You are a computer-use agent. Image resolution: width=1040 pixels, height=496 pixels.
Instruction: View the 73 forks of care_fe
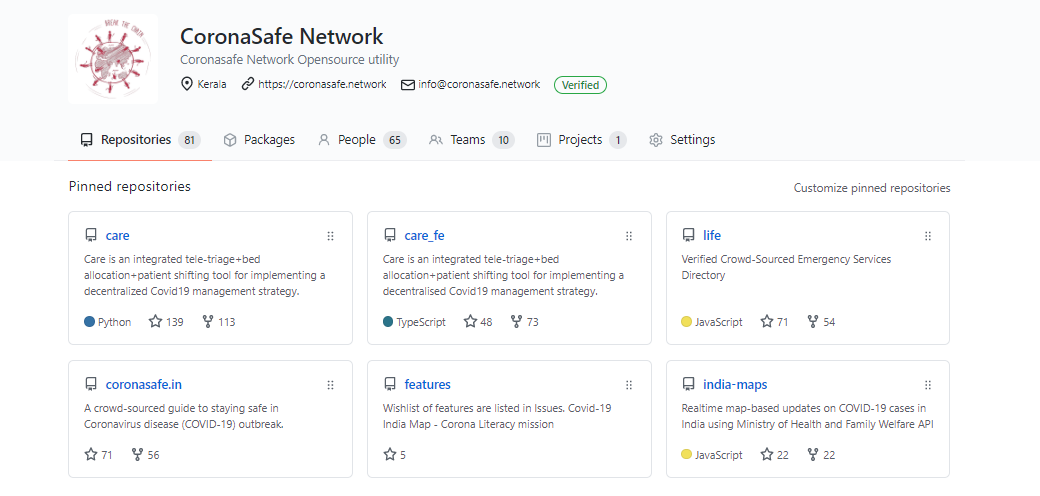point(525,322)
